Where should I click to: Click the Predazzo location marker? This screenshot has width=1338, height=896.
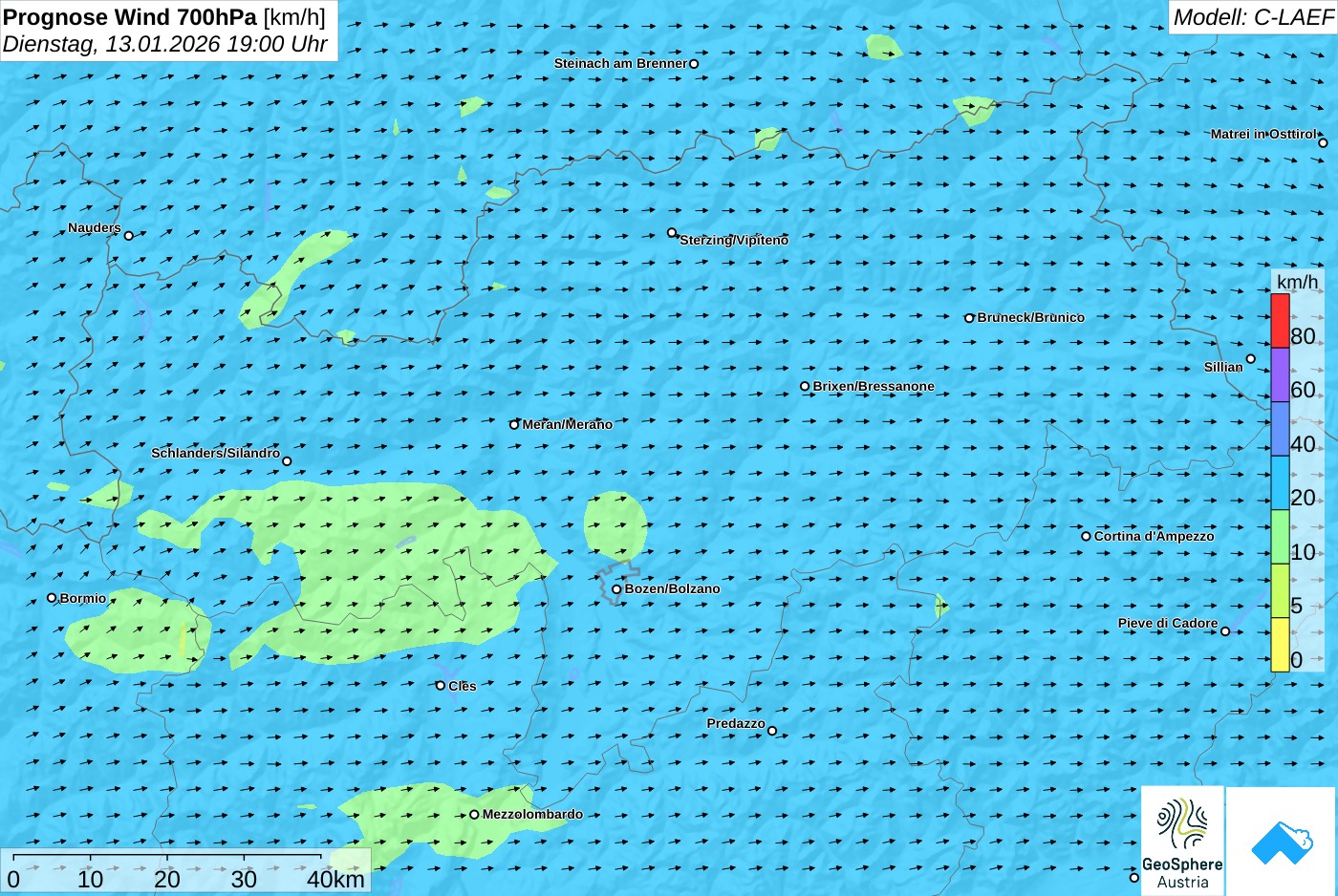coord(772,731)
